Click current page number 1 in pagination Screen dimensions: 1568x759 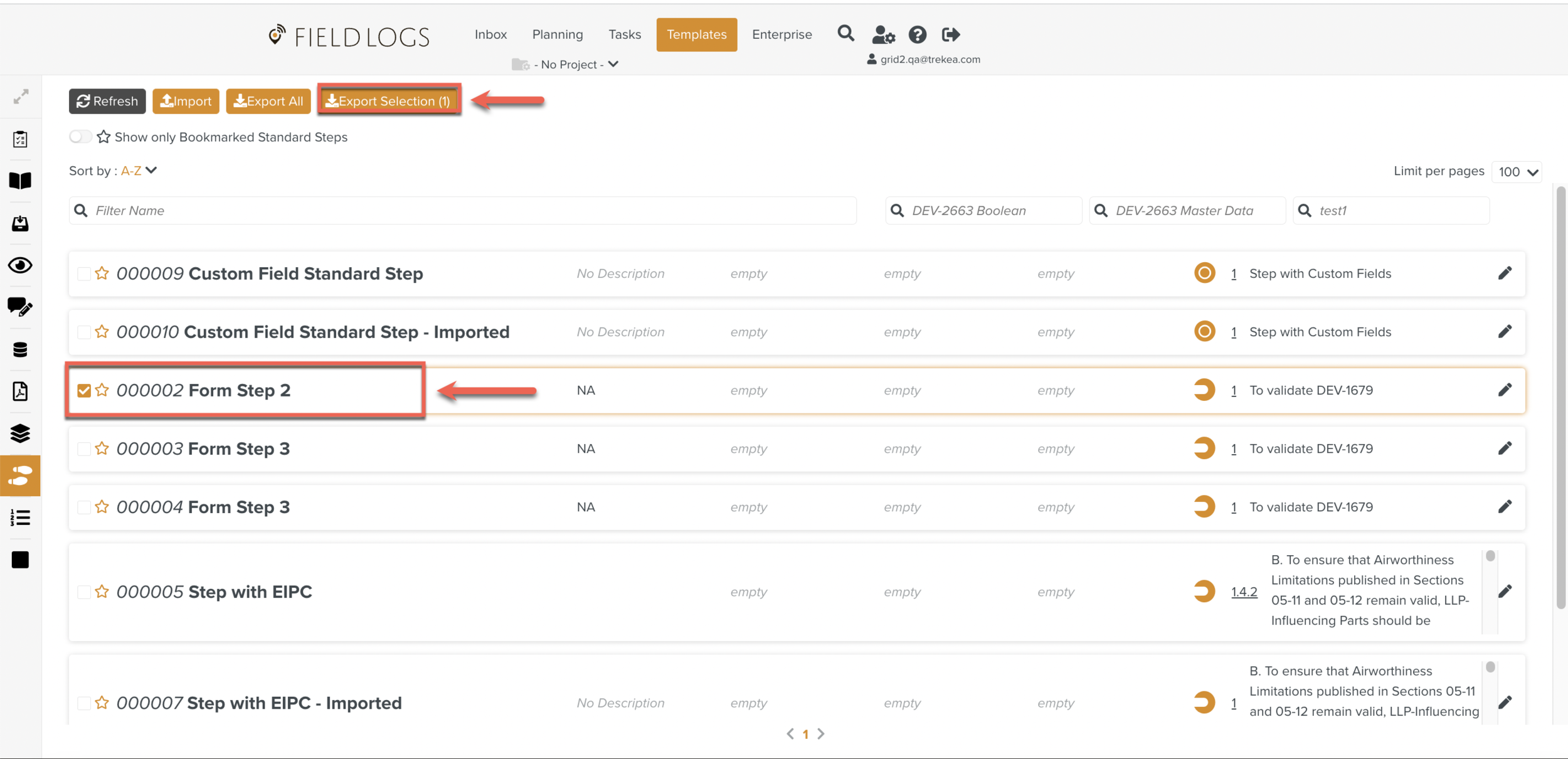(x=805, y=733)
